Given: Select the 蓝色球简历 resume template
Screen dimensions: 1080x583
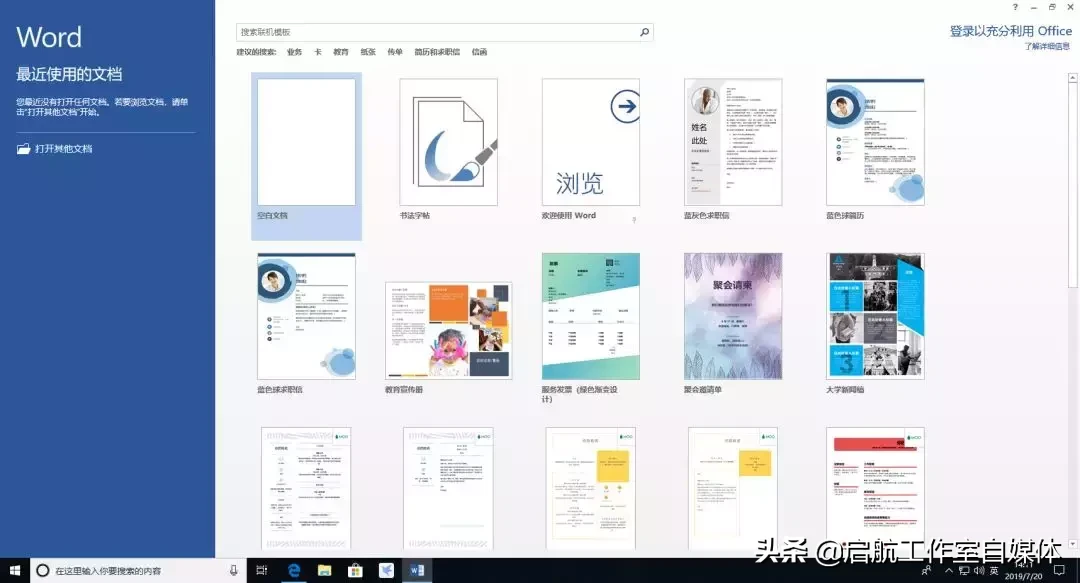Looking at the screenshot, I should pyautogui.click(x=875, y=140).
